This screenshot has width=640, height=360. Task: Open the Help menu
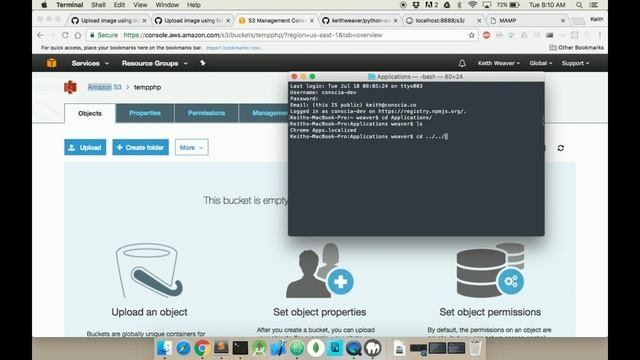pos(193,5)
